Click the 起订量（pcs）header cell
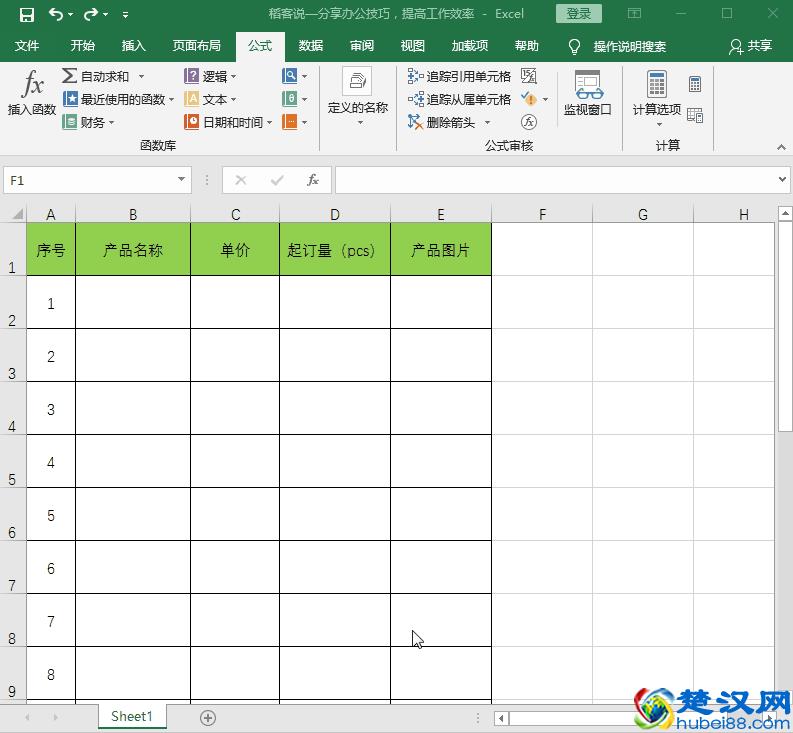Screen dimensions: 793x733 pyautogui.click(x=335, y=250)
